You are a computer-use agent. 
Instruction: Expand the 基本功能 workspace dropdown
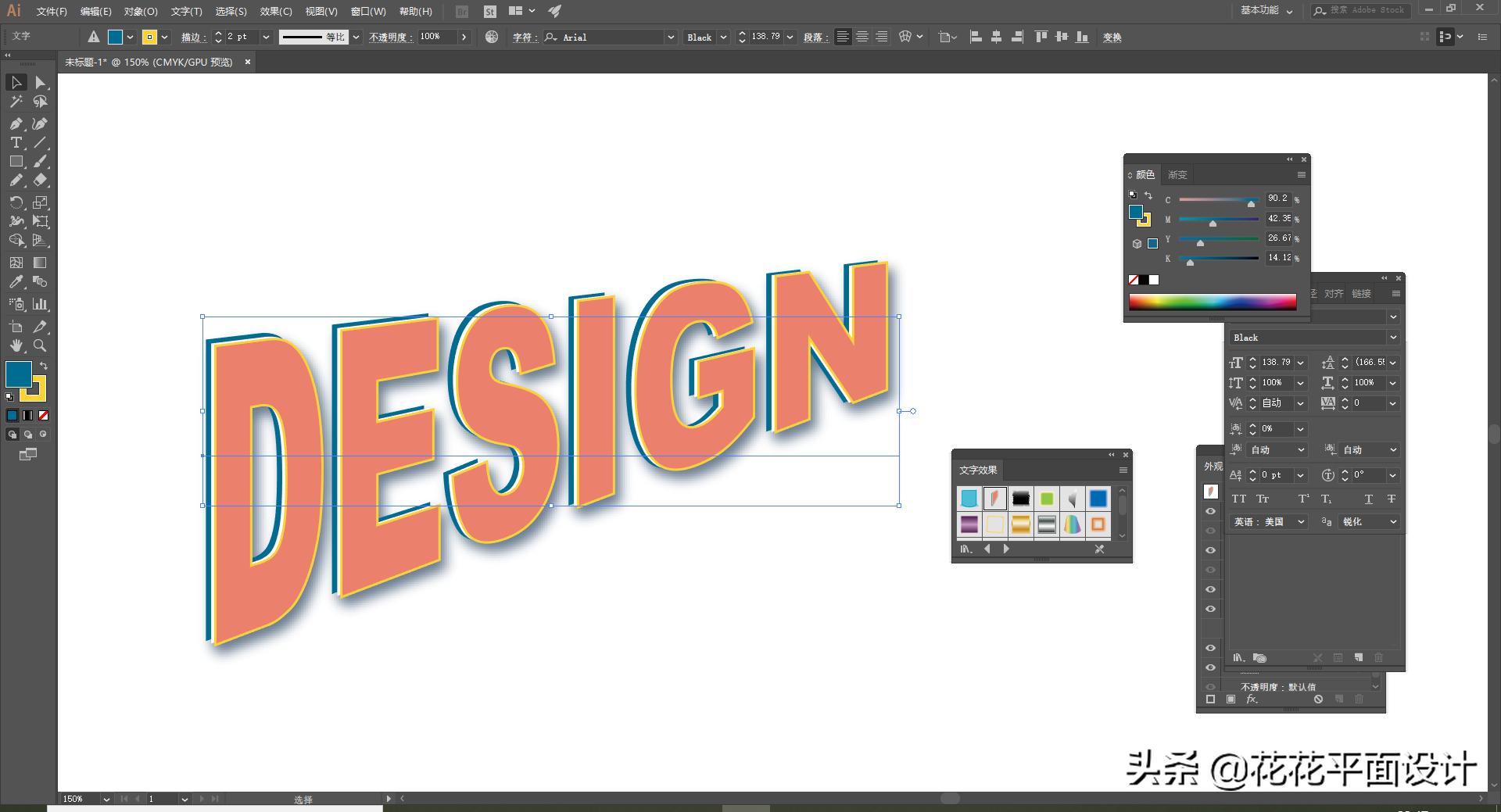(x=1266, y=10)
